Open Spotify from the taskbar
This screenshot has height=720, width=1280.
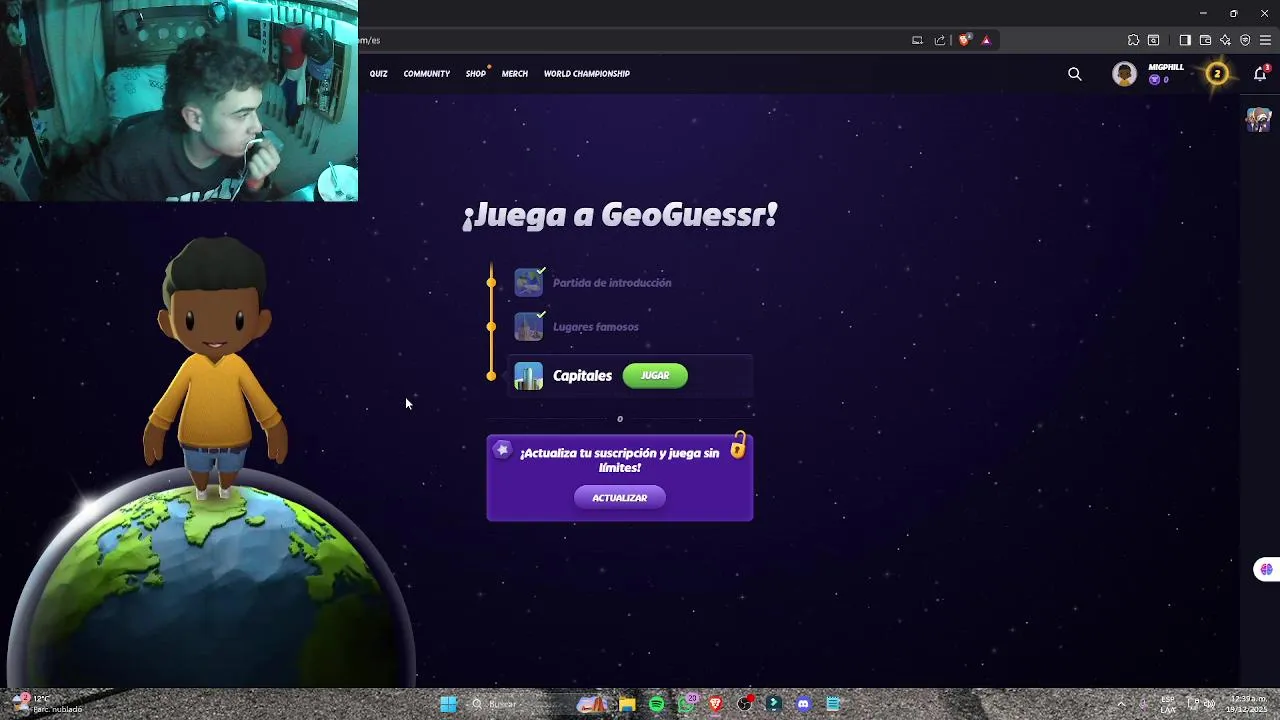tap(657, 704)
